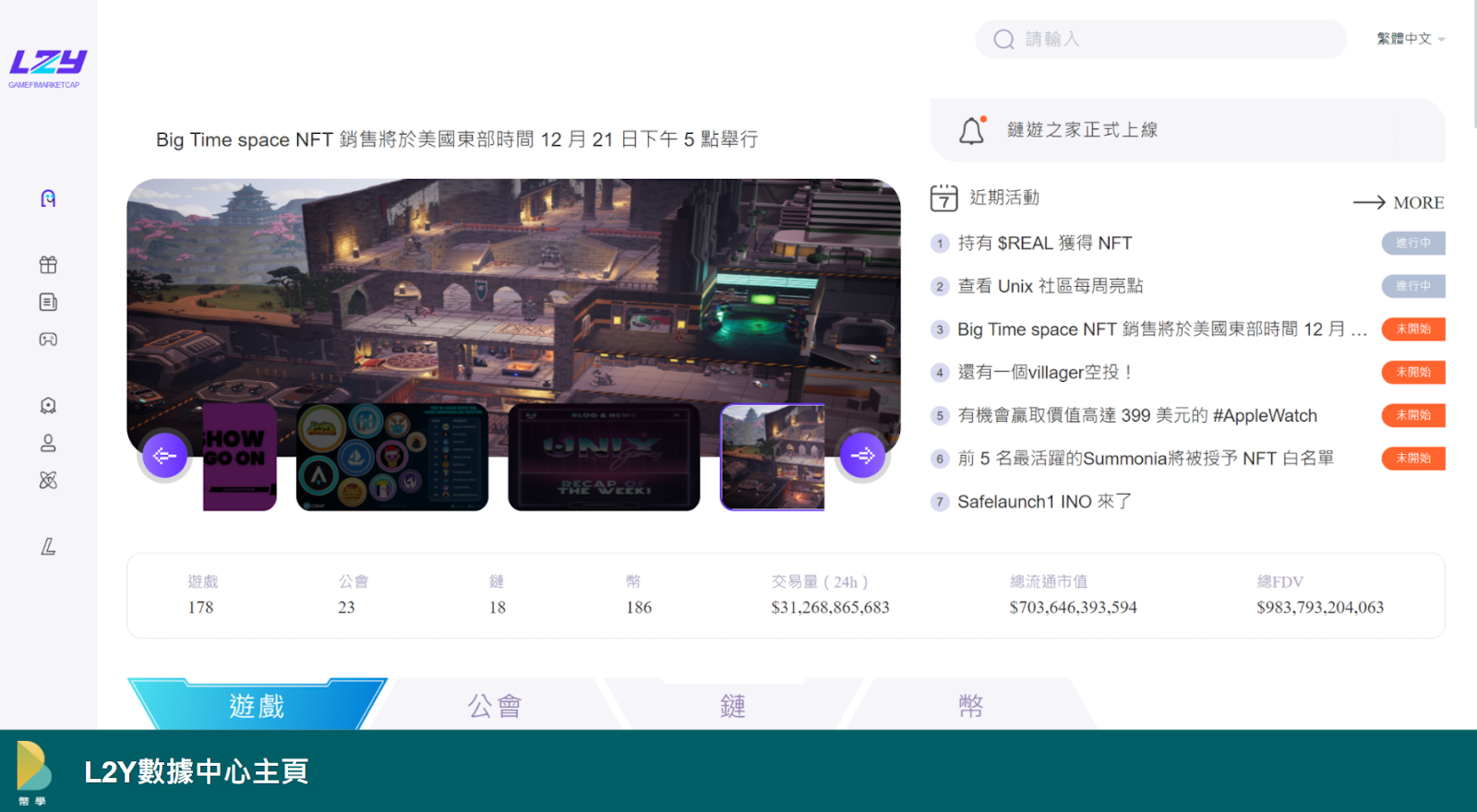Click the 鏈 count 18
This screenshot has height=812, width=1477.
(x=498, y=607)
